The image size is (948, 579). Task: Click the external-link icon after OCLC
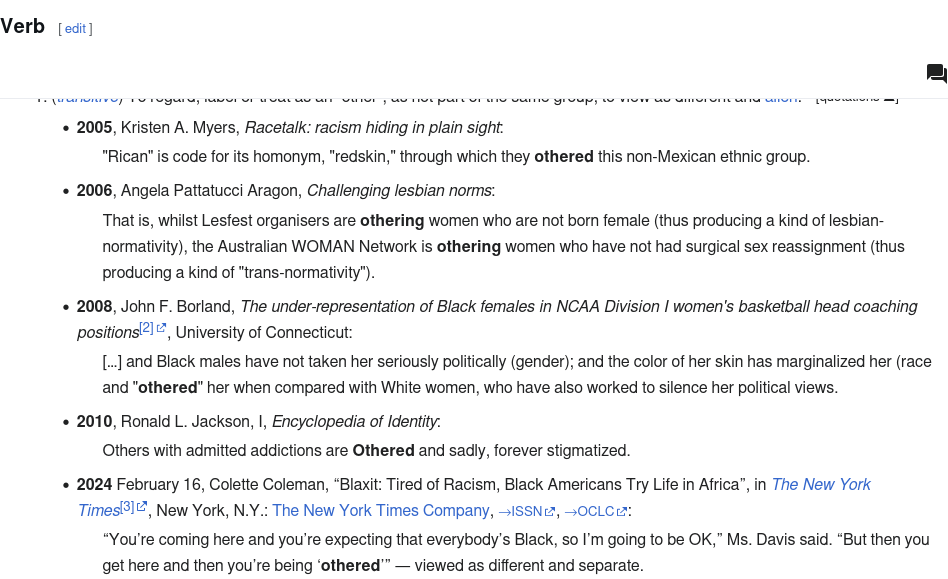tap(622, 511)
